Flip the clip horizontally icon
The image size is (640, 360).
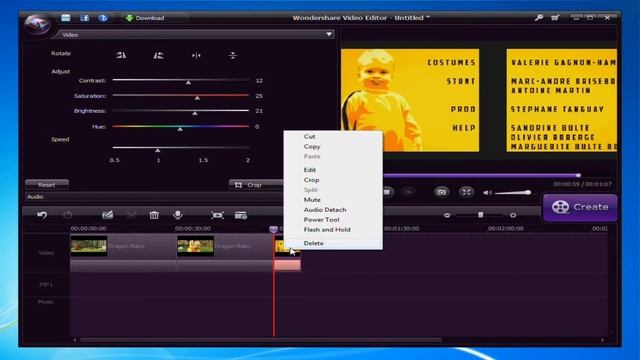click(x=196, y=55)
